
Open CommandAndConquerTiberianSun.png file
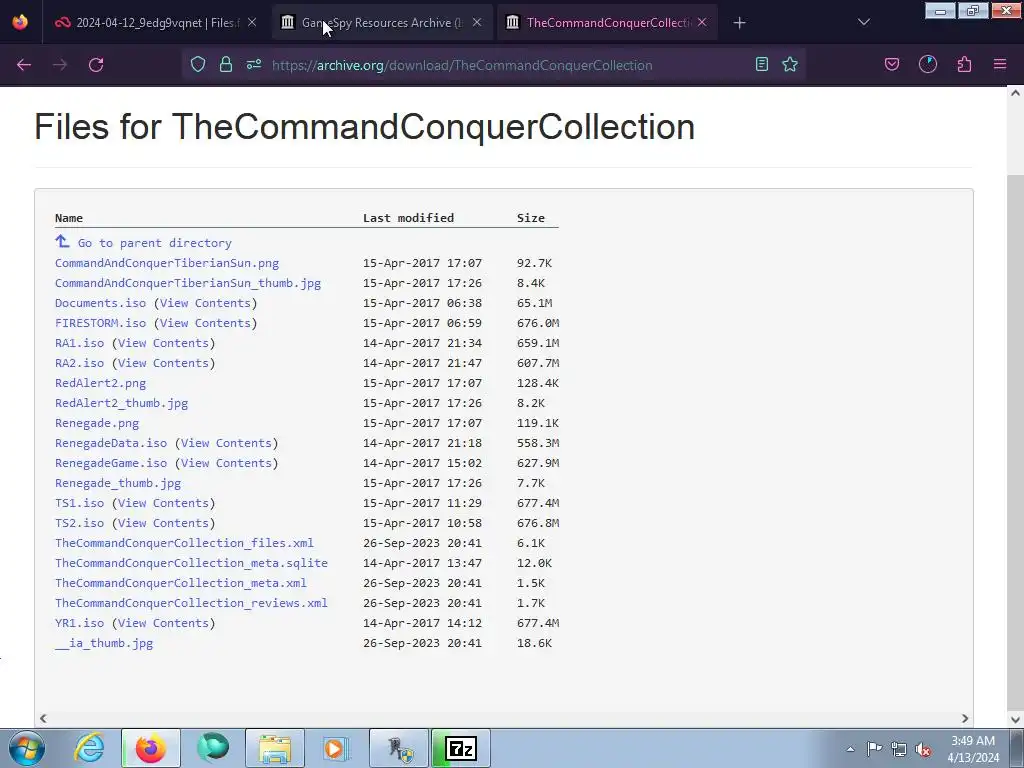pyautogui.click(x=167, y=263)
